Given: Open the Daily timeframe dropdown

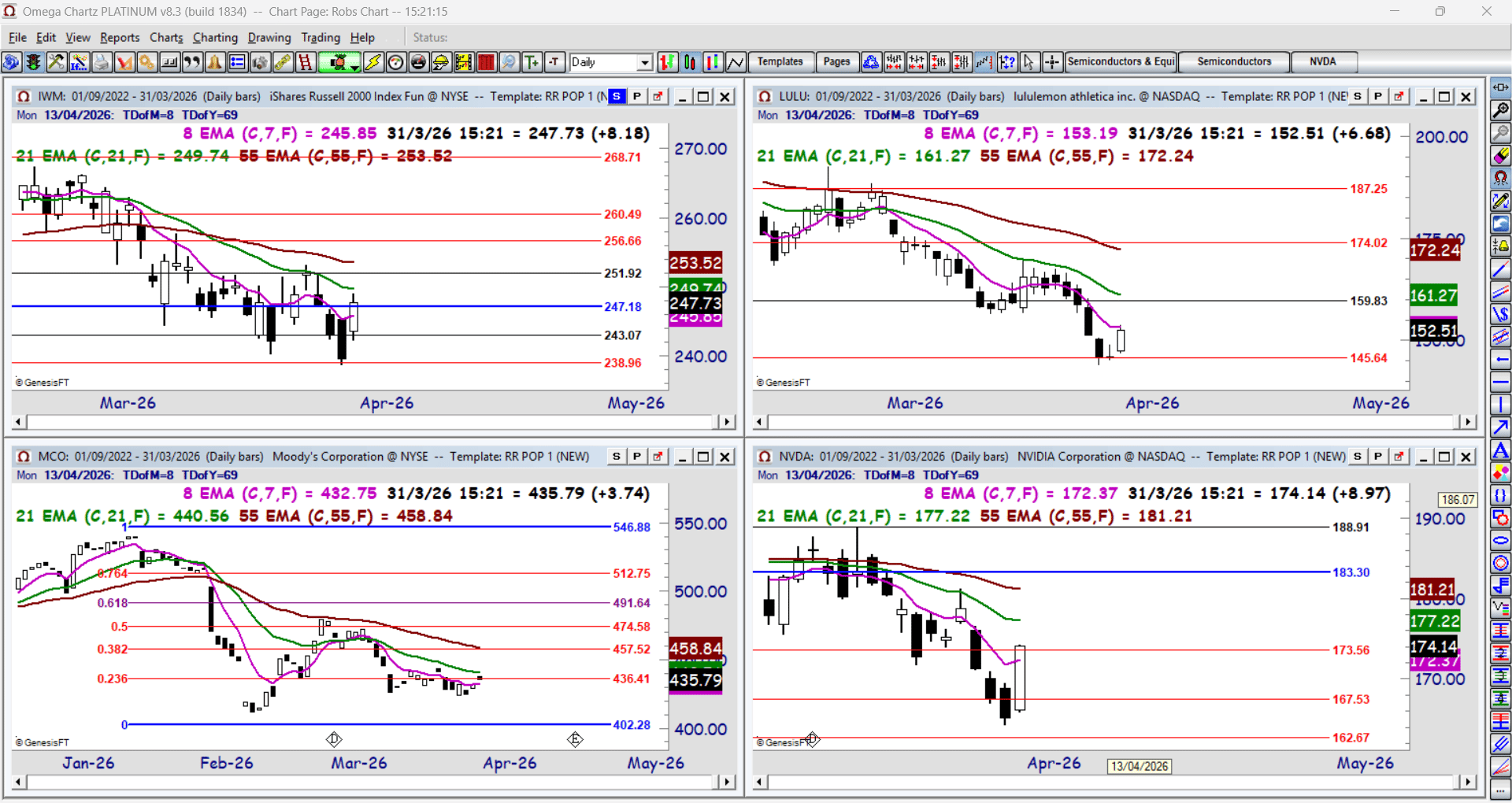Looking at the screenshot, I should (x=645, y=62).
